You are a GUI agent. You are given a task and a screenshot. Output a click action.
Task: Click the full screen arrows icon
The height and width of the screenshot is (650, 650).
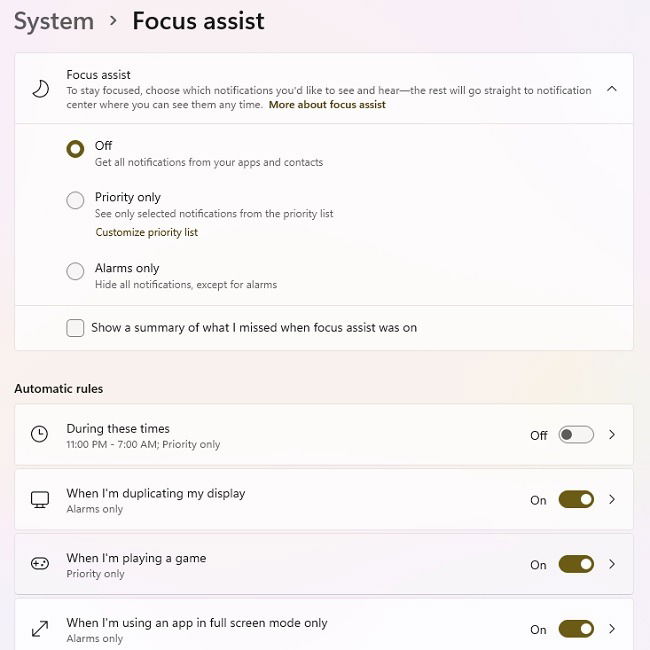[x=40, y=629]
